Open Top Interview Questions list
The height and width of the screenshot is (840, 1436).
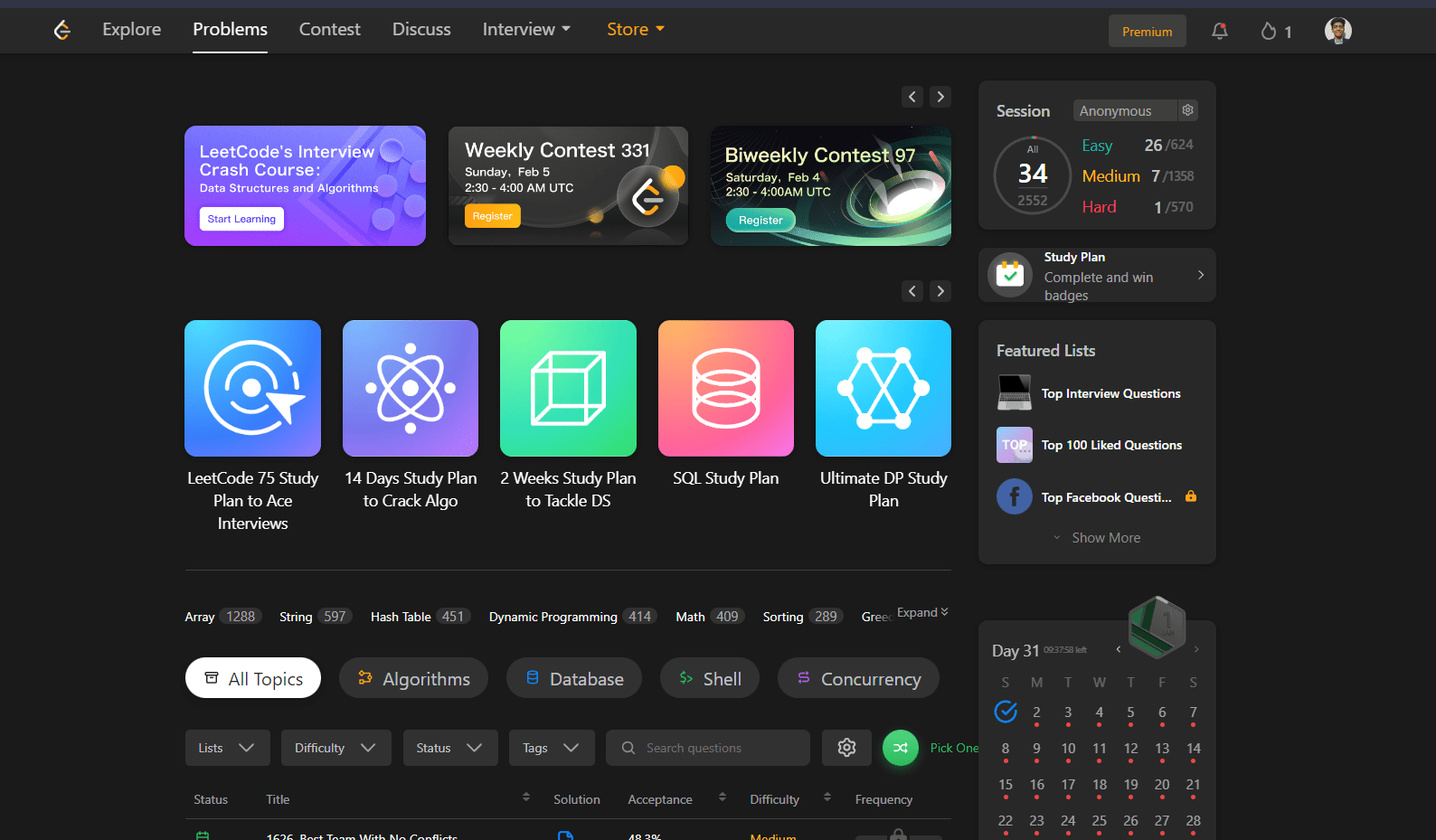[x=1111, y=393]
